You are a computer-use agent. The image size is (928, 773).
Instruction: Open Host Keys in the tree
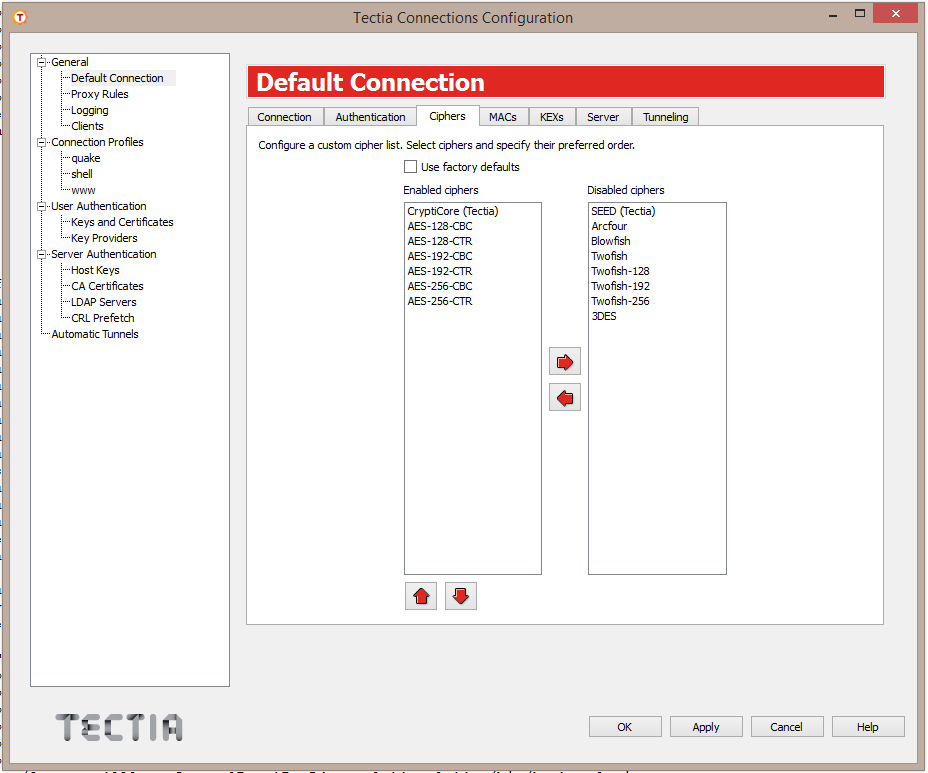point(95,270)
